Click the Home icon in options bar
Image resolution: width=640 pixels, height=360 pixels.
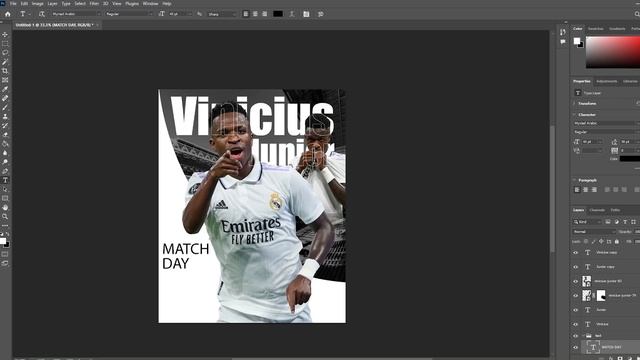[7, 14]
